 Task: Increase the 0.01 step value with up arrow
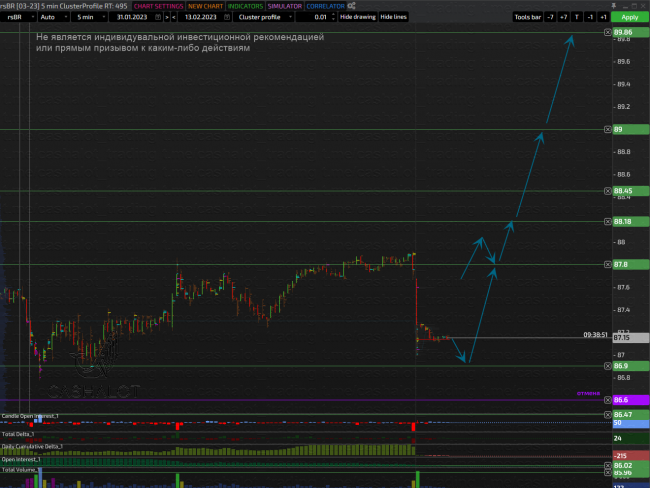[332, 14]
